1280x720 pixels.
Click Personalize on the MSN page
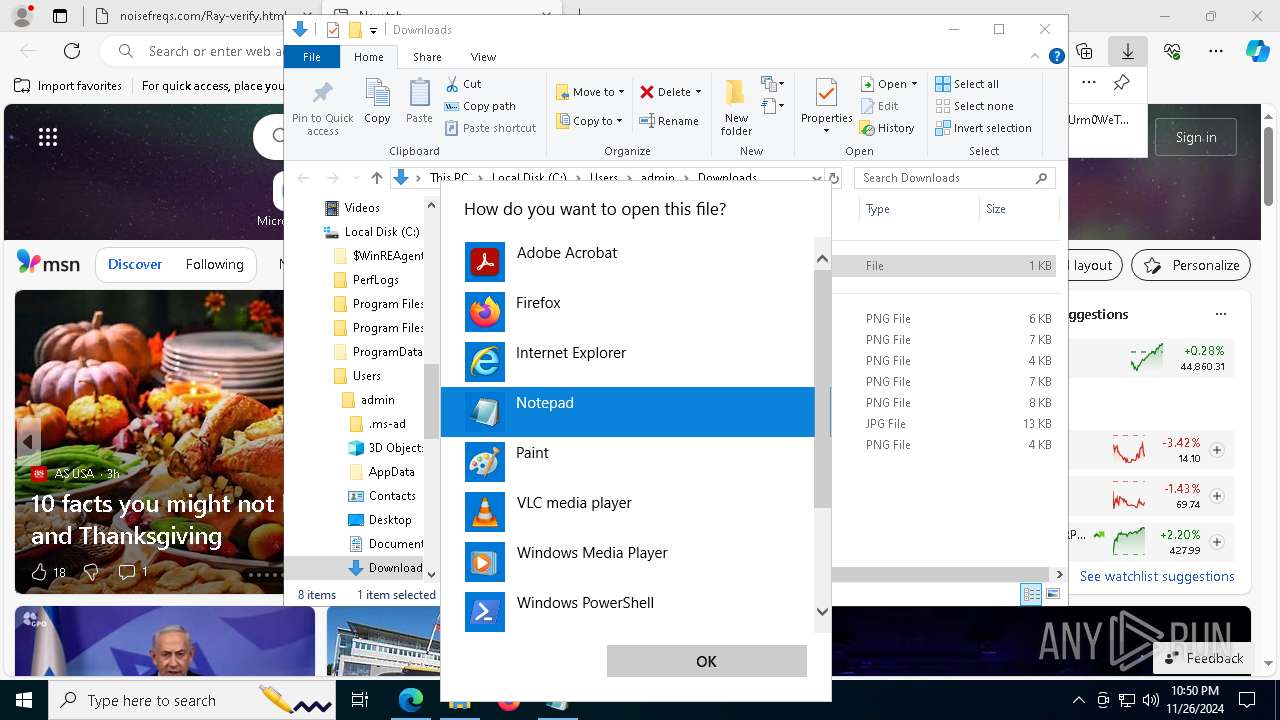coord(1192,265)
